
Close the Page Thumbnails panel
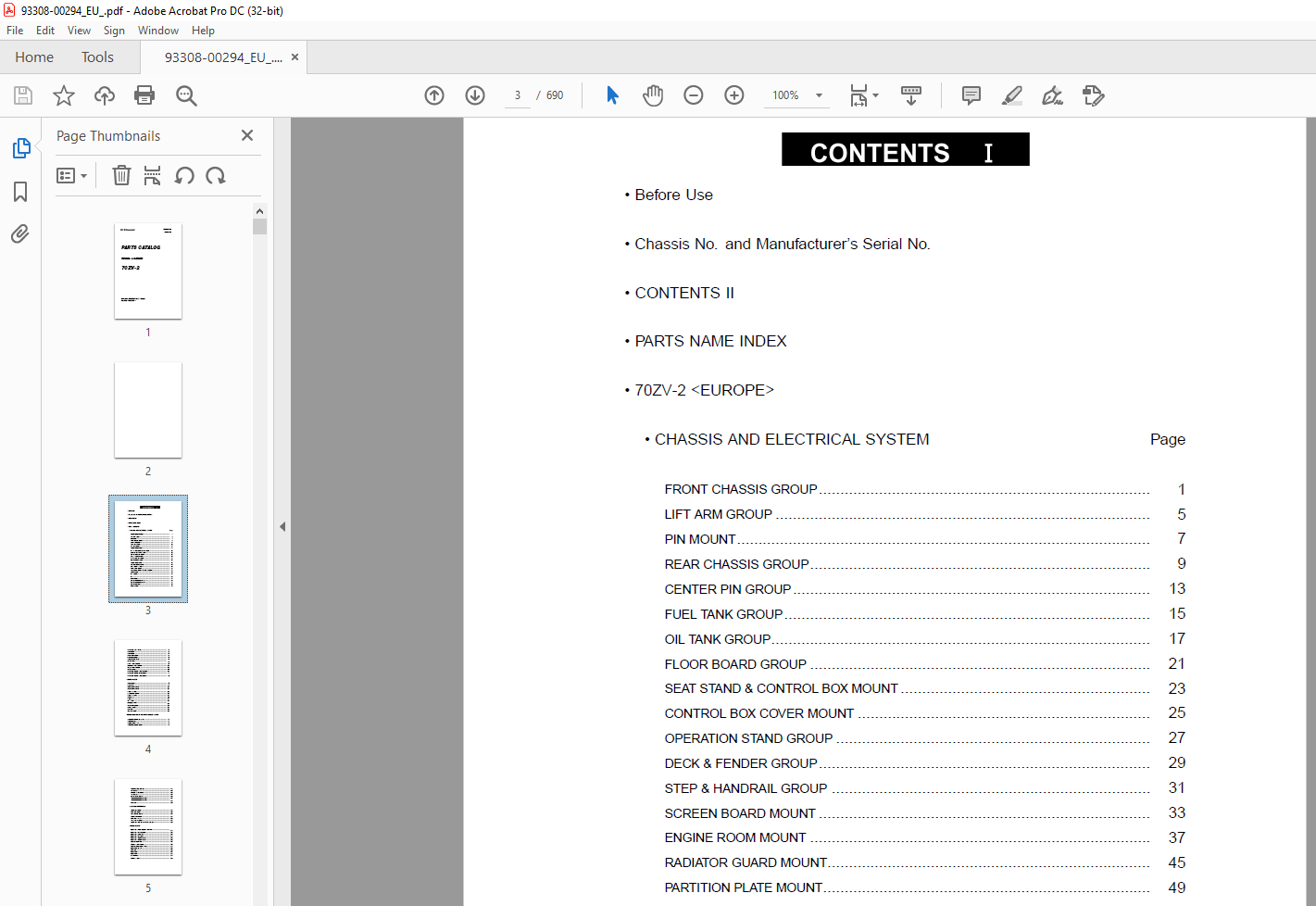tap(247, 135)
